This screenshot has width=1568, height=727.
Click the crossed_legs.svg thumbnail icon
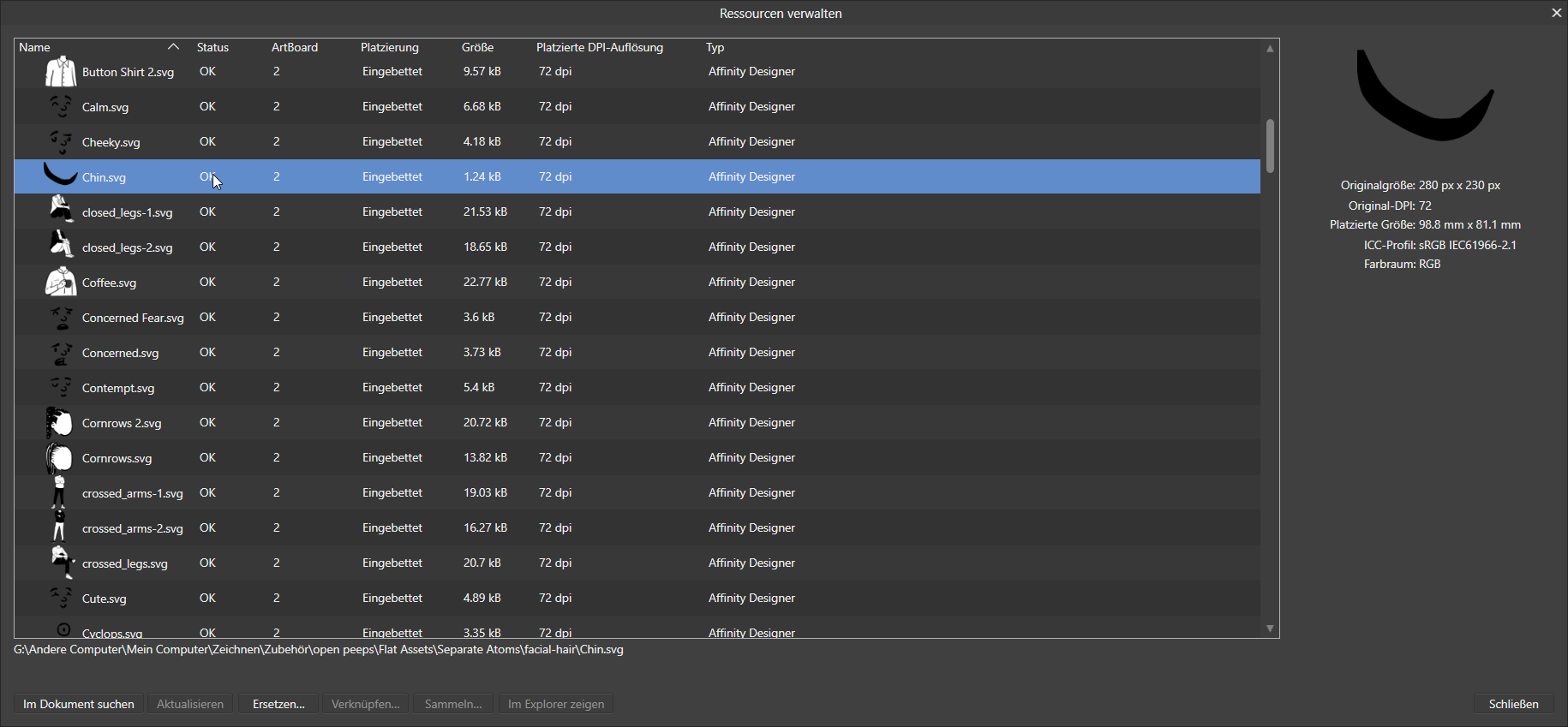pyautogui.click(x=60, y=563)
